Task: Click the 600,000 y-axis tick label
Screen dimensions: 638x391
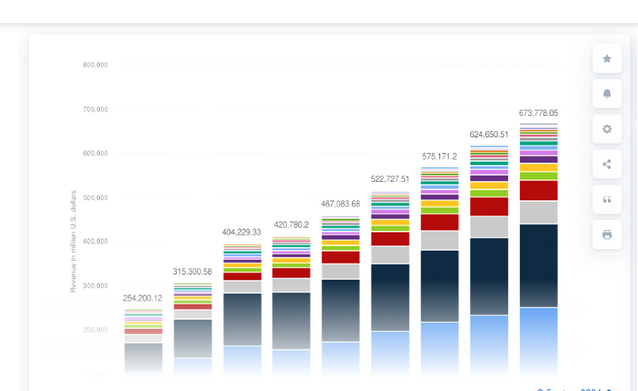Action: click(x=95, y=153)
